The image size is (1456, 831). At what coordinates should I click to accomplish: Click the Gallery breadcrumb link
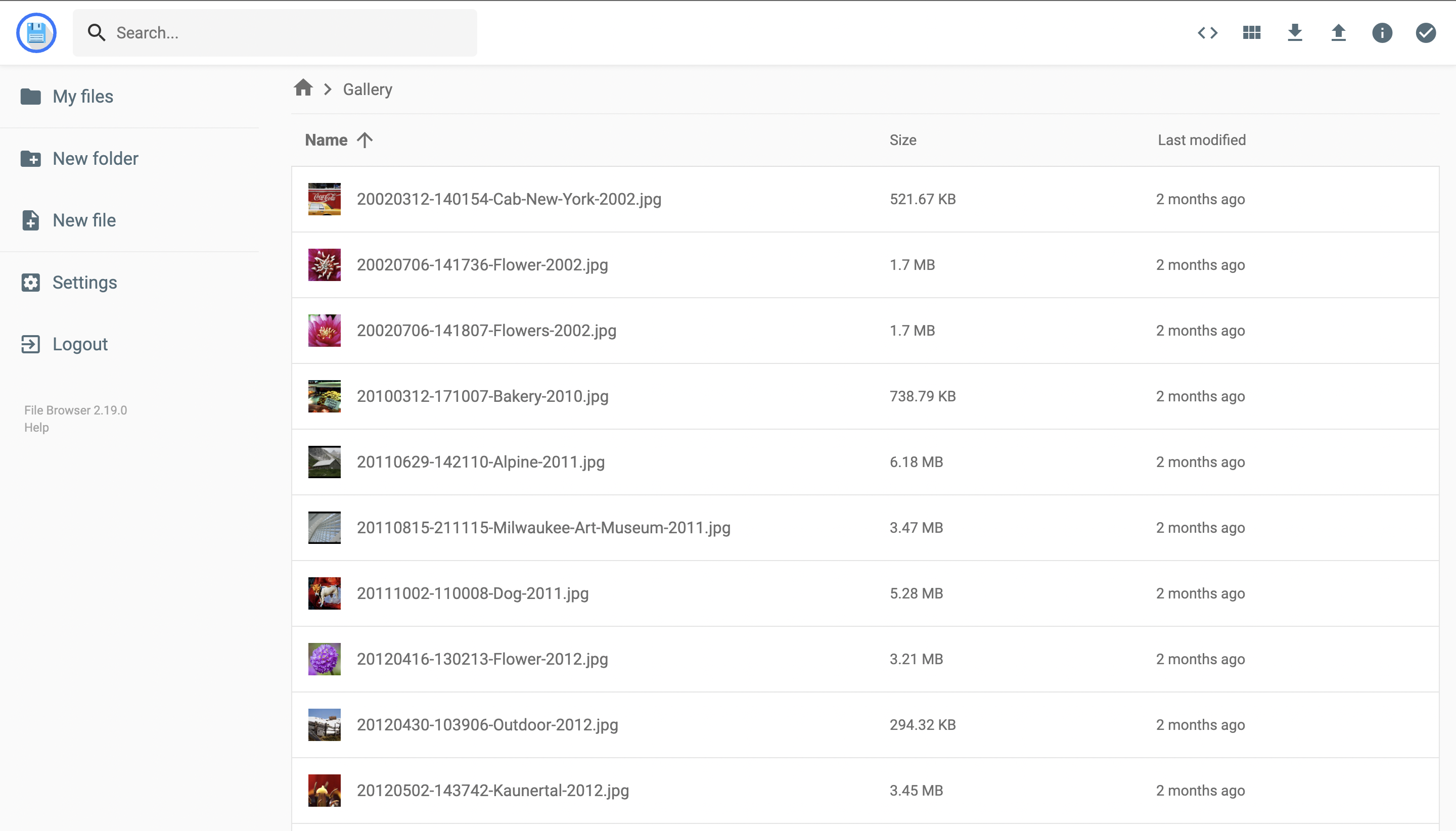pyautogui.click(x=367, y=89)
